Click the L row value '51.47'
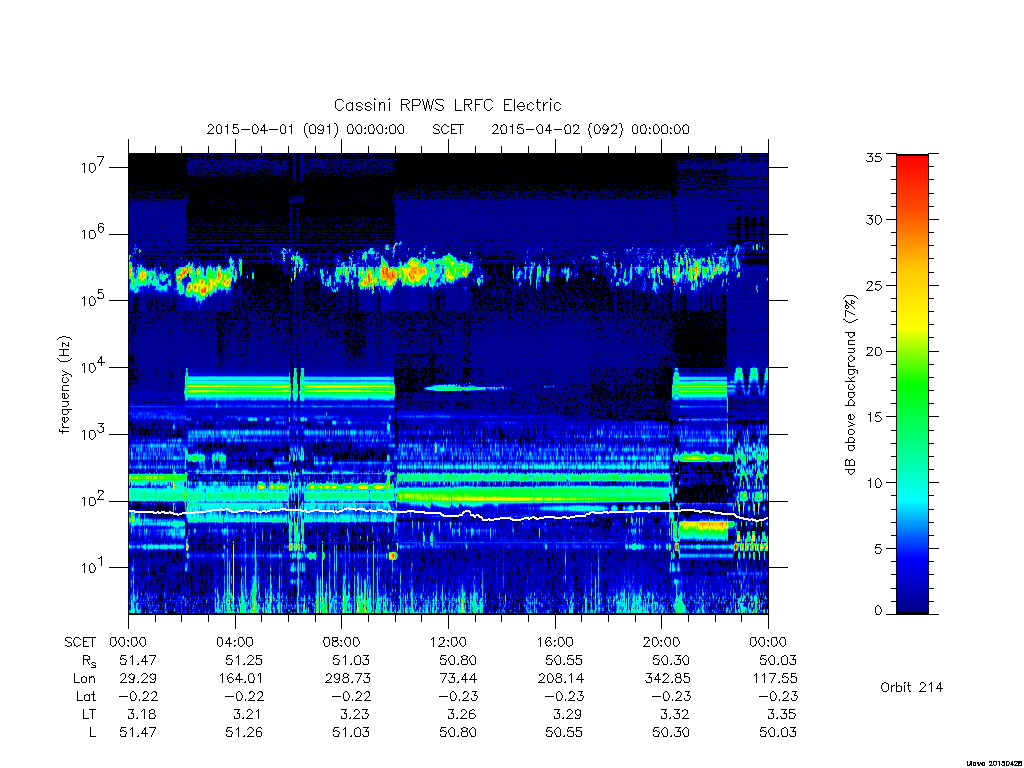Screen dimensions: 1024x768 pos(138,733)
